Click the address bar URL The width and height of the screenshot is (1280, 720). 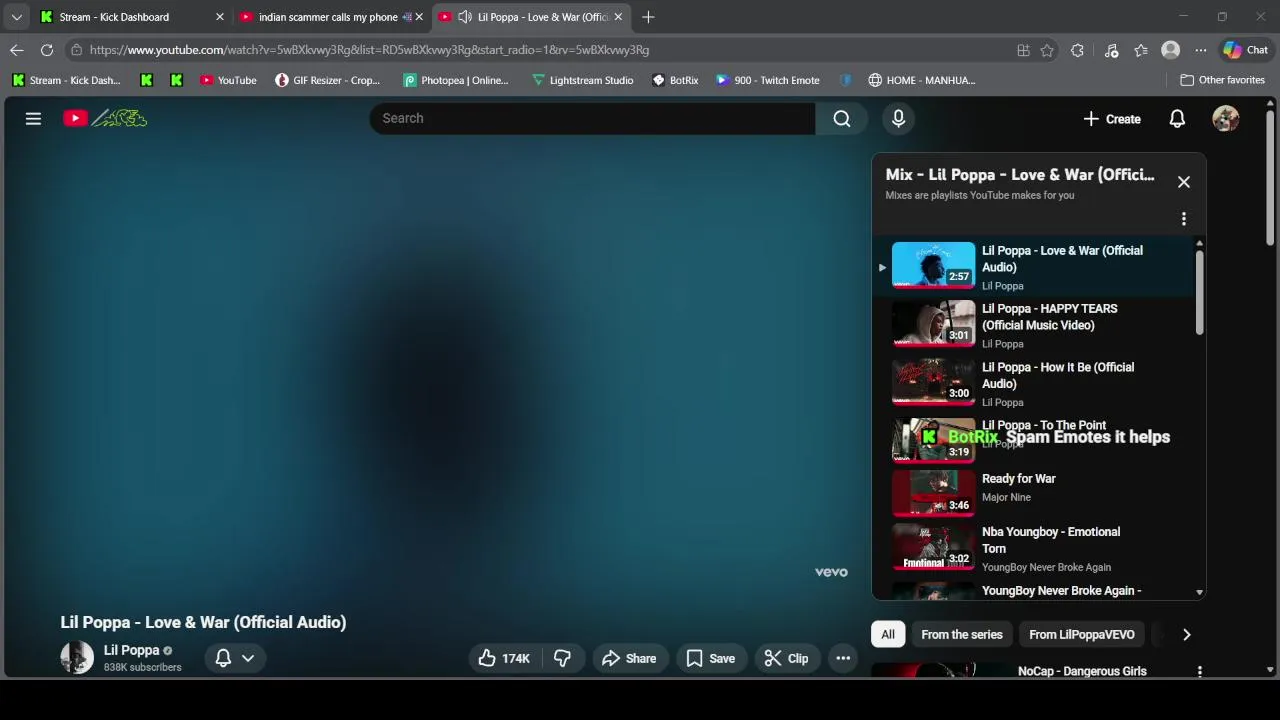coord(369,50)
